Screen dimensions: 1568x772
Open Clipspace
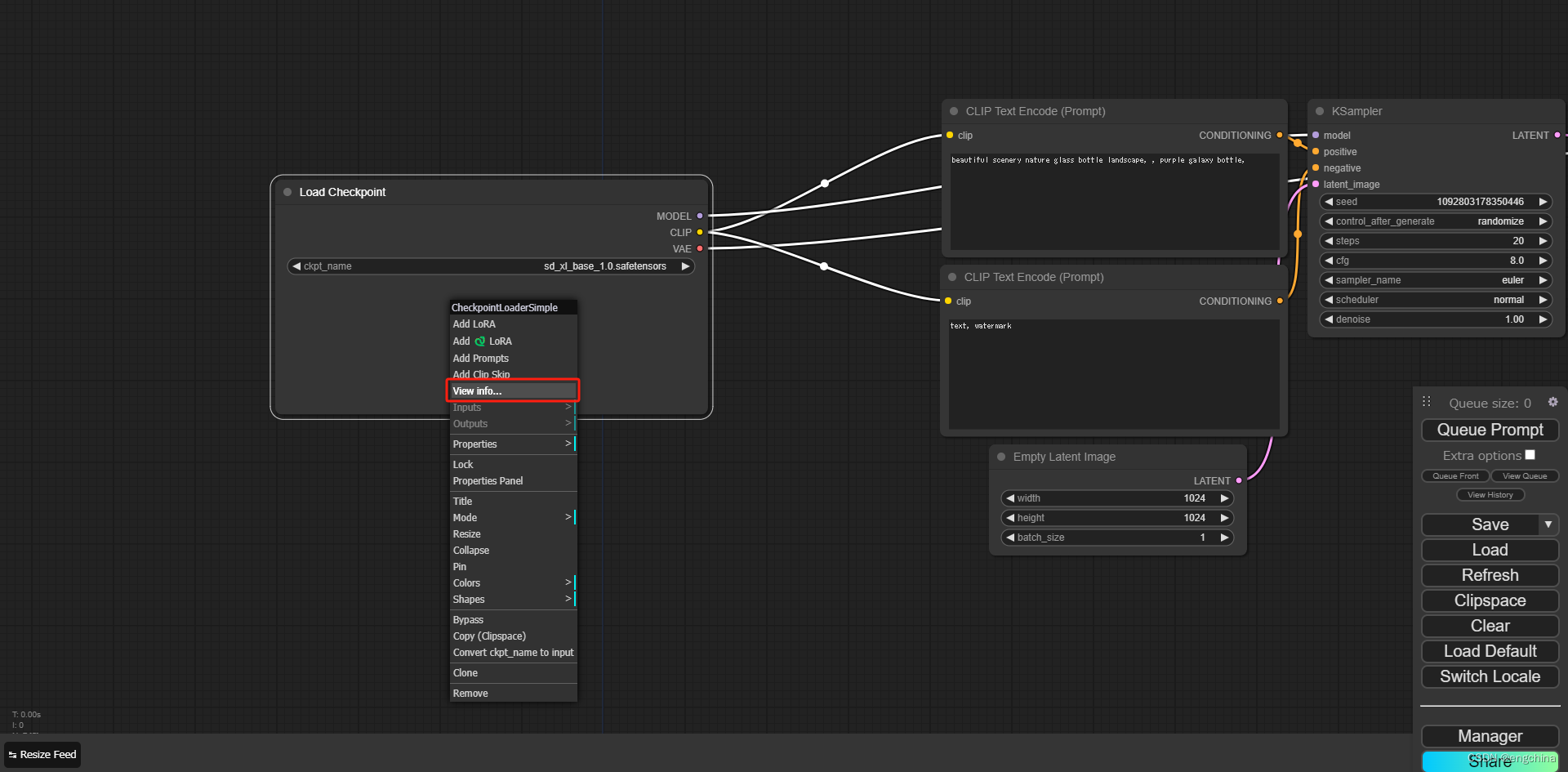[x=1490, y=600]
